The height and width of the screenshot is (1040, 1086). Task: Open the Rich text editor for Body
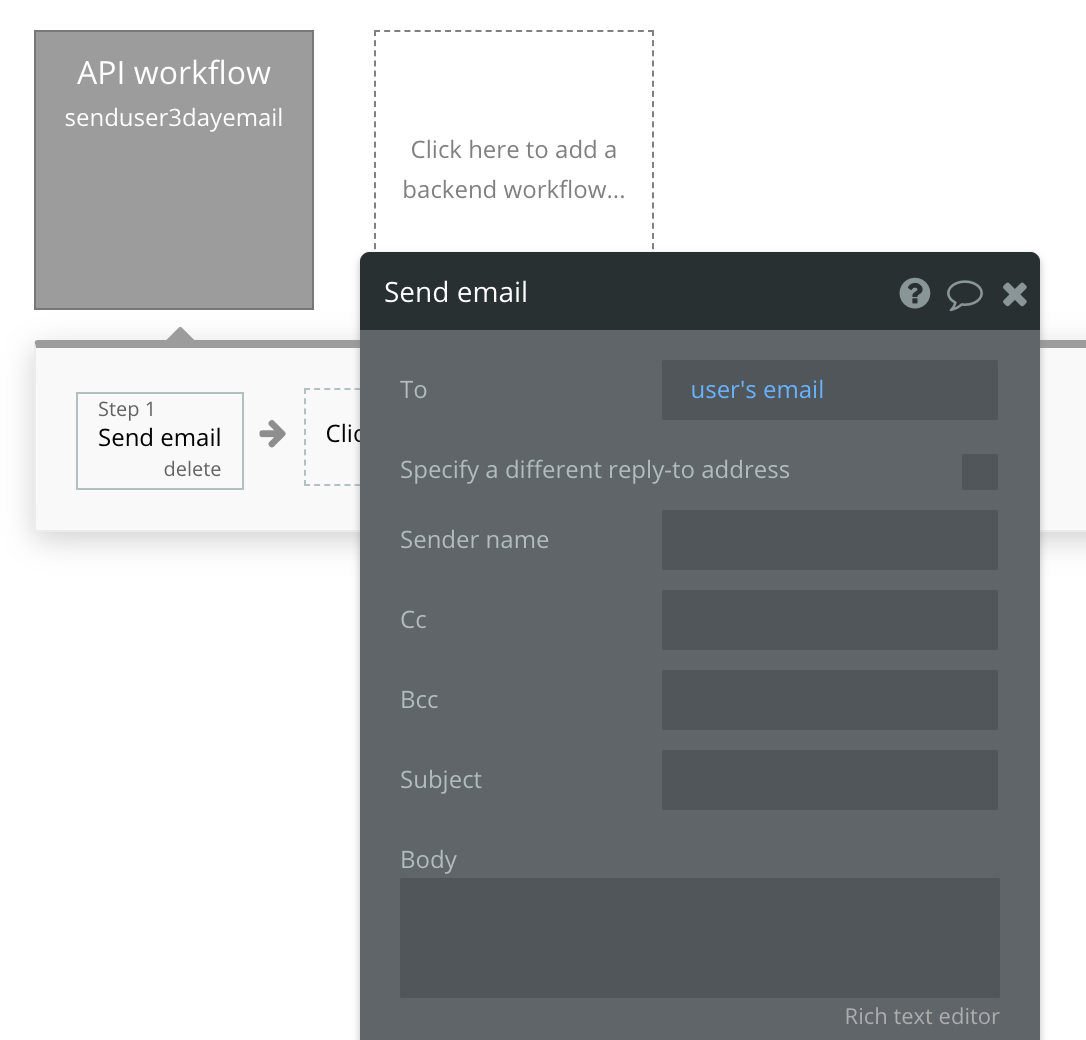(921, 1016)
